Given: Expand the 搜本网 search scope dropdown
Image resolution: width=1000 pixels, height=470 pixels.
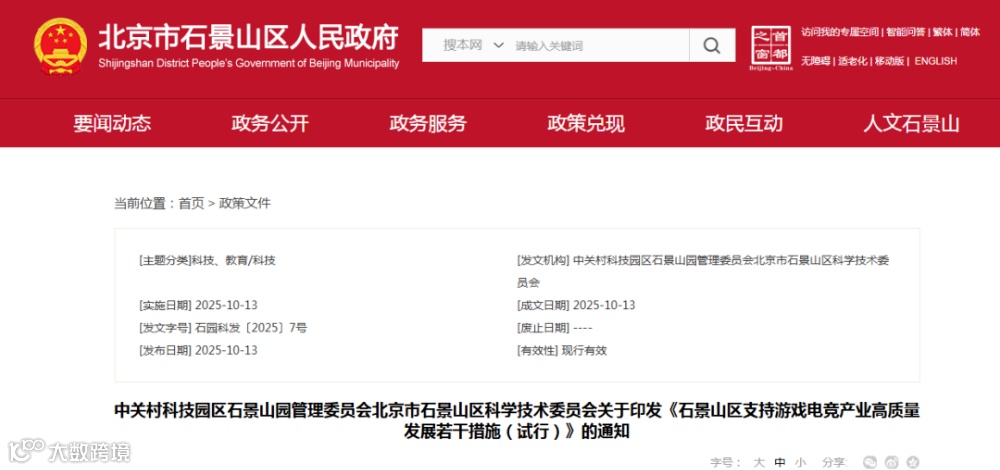Looking at the screenshot, I should click(473, 45).
